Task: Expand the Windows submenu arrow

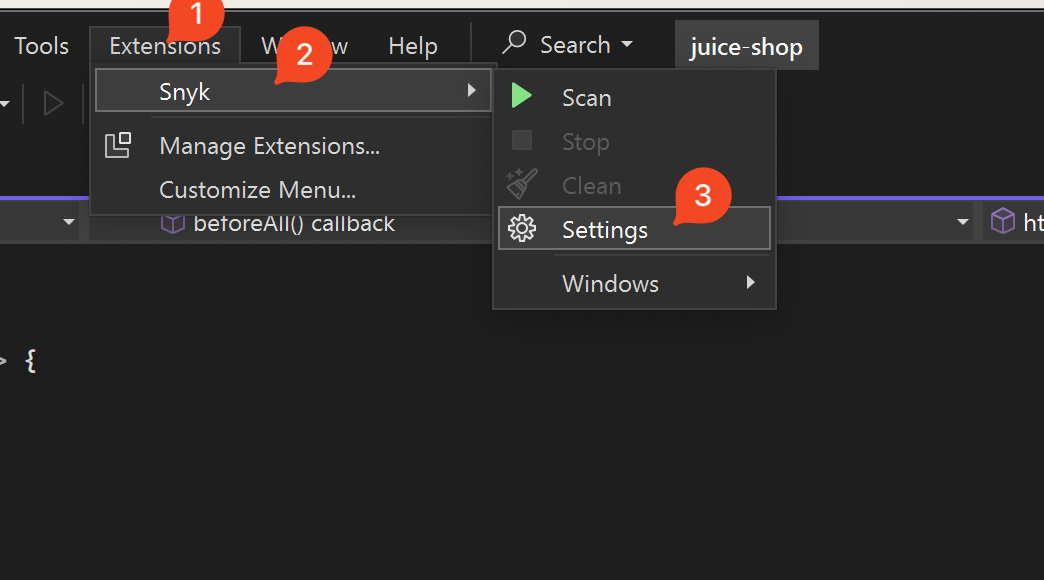Action: (750, 283)
